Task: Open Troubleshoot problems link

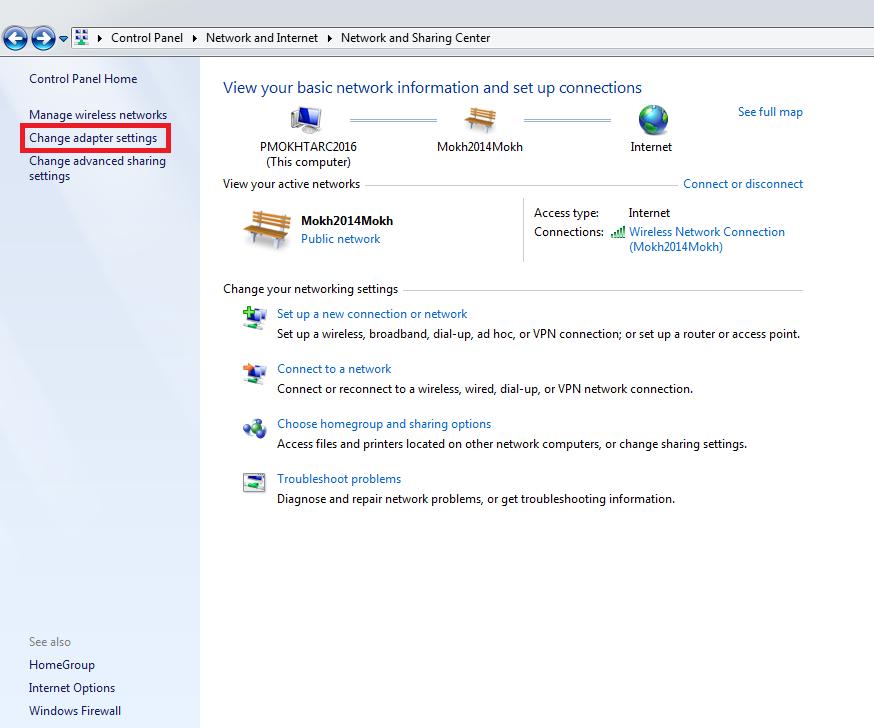Action: pyautogui.click(x=339, y=479)
